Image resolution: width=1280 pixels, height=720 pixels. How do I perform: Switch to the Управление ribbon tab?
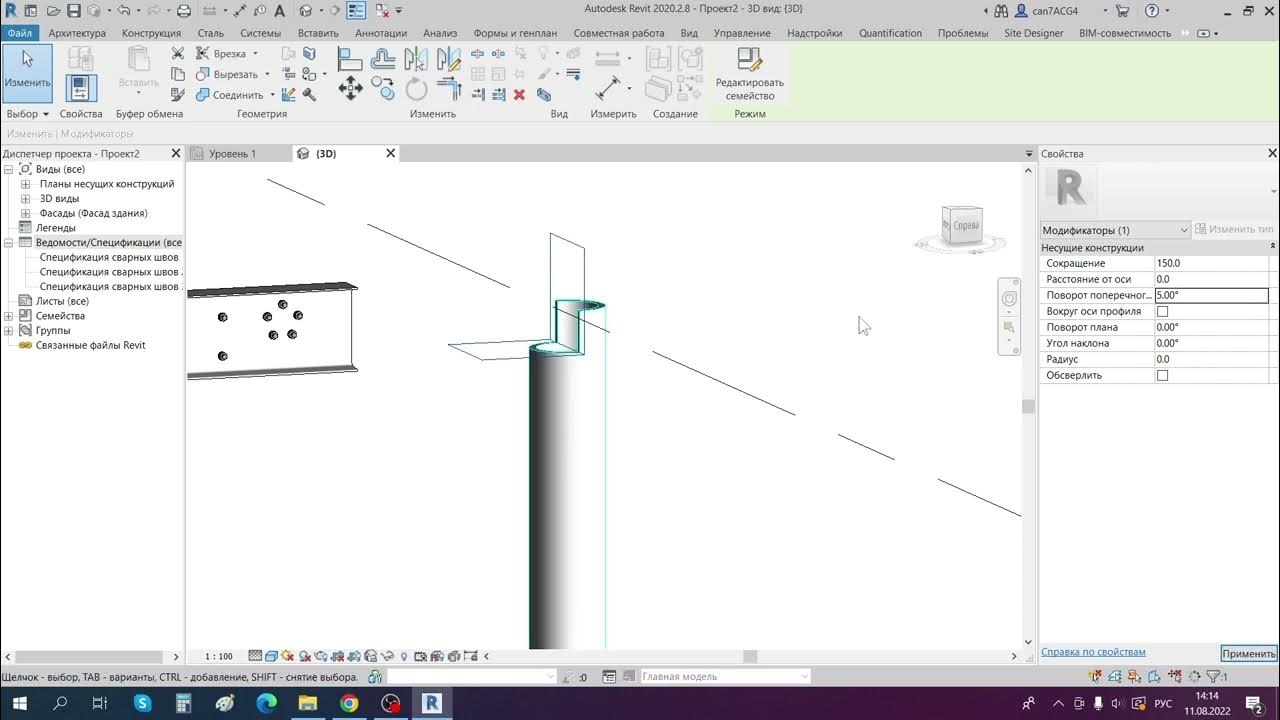click(x=742, y=33)
